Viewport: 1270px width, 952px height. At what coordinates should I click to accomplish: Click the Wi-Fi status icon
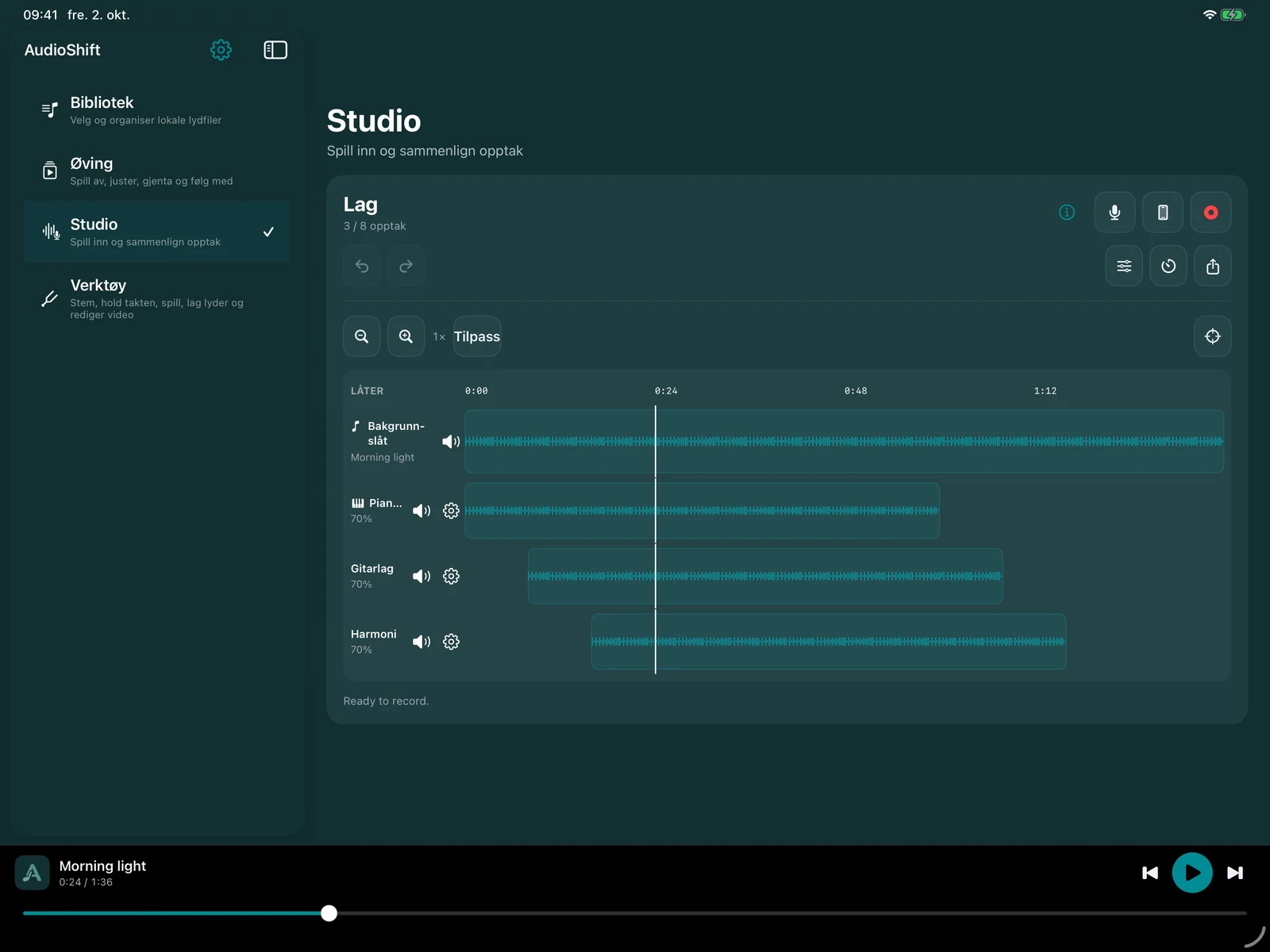click(x=1210, y=14)
